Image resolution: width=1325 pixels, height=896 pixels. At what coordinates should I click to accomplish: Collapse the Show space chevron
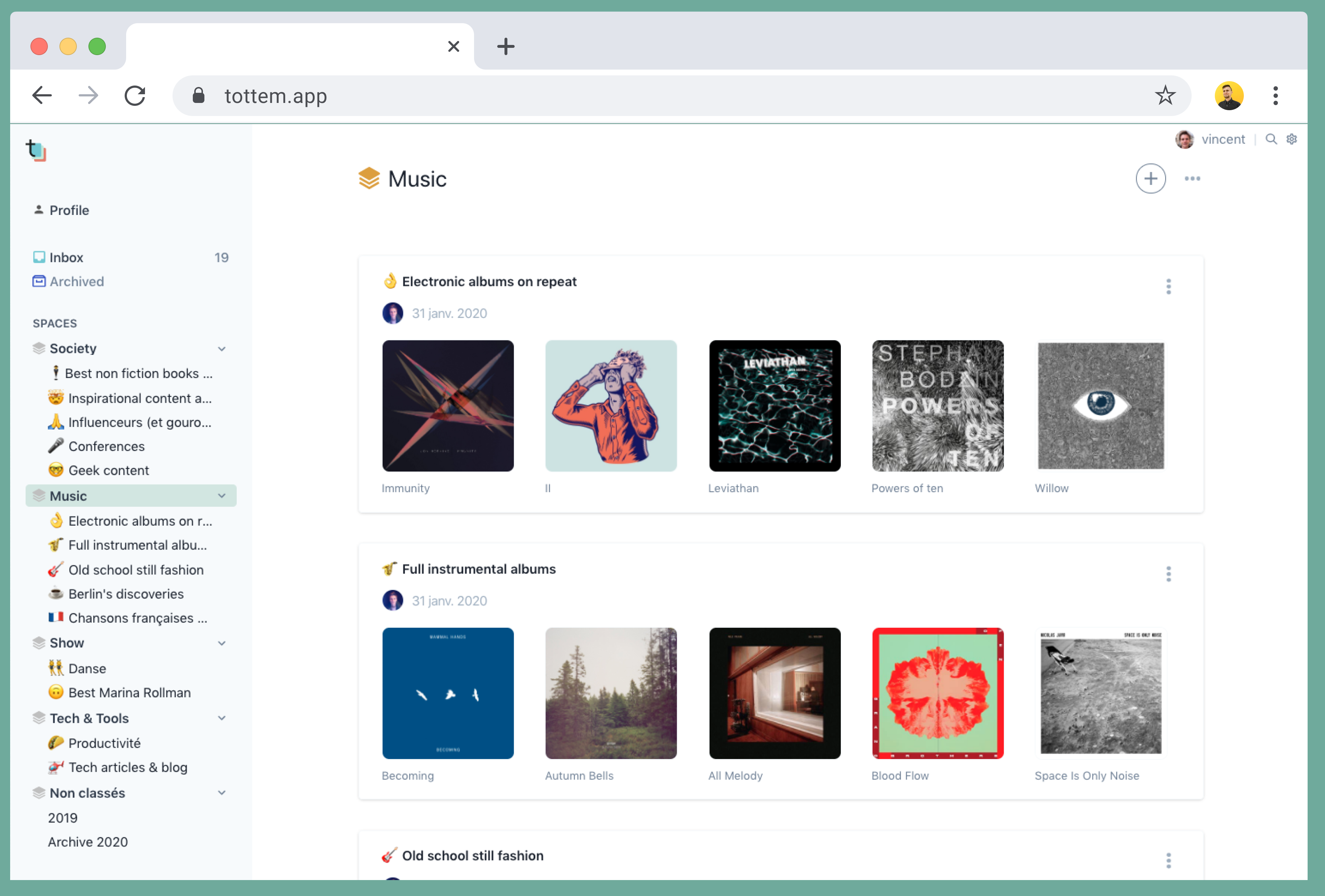222,643
